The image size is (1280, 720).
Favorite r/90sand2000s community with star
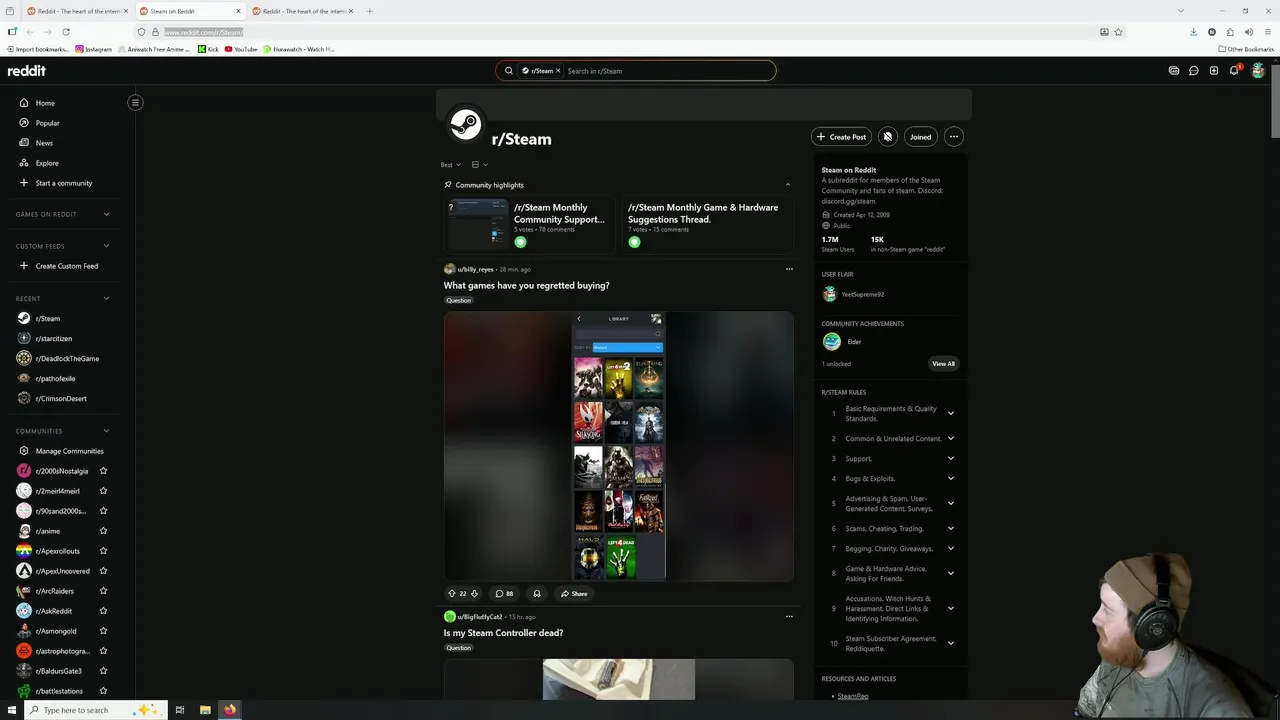click(x=103, y=511)
